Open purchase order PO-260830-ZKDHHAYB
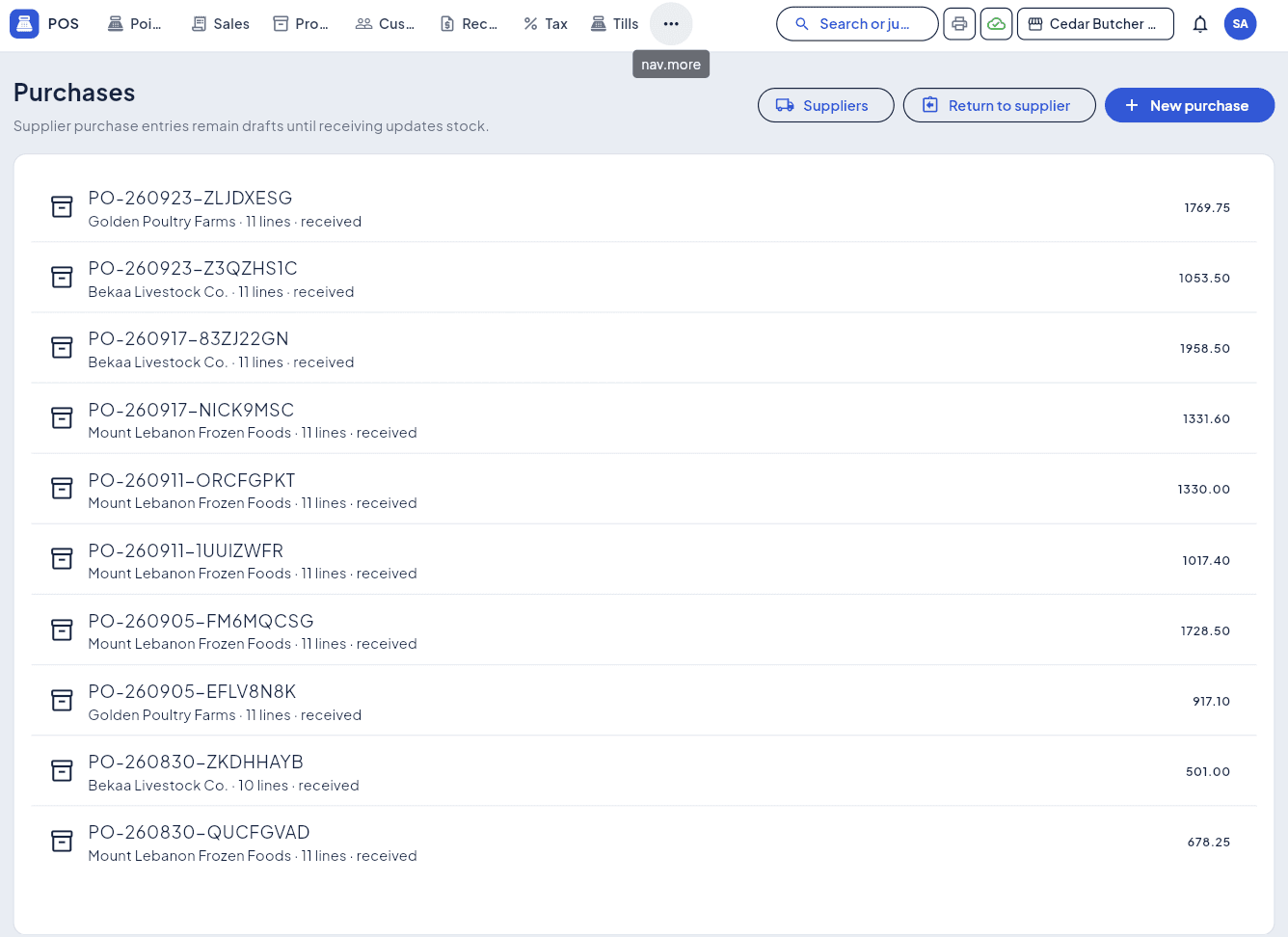This screenshot has height=937, width=1288. 644,771
